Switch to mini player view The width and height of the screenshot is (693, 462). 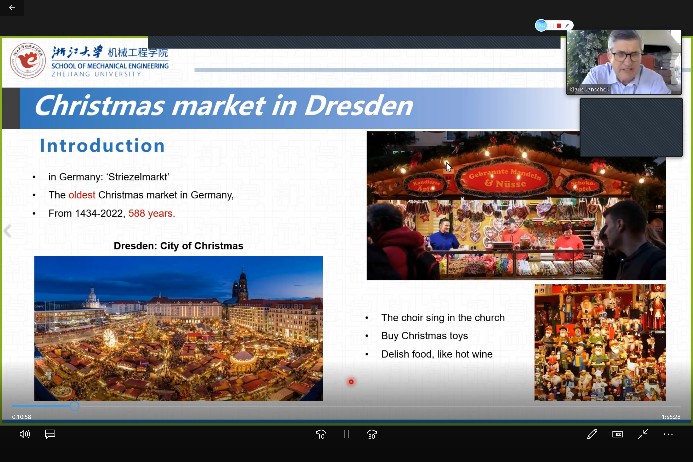coord(617,434)
